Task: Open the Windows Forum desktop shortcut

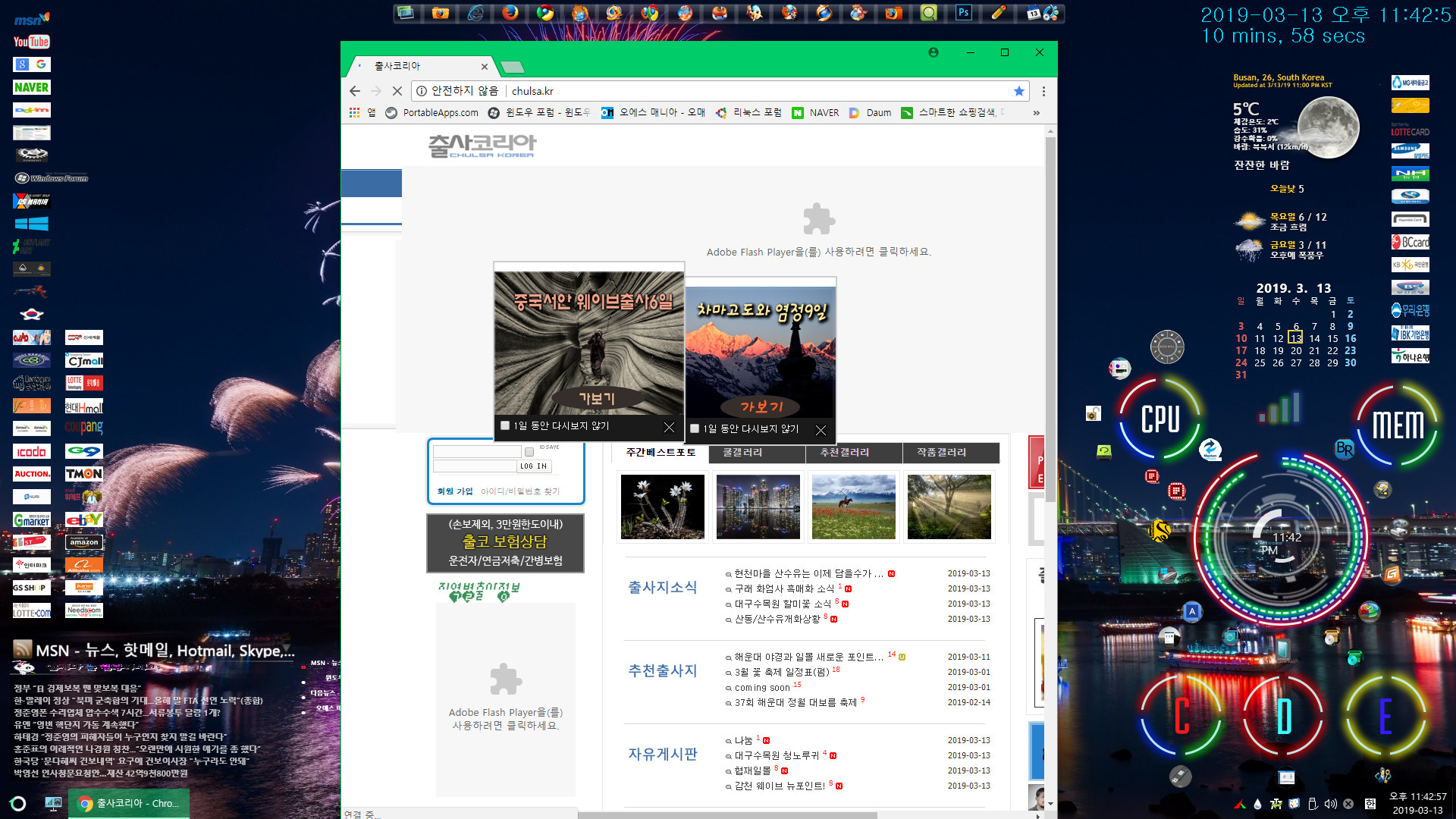Action: coord(52,178)
